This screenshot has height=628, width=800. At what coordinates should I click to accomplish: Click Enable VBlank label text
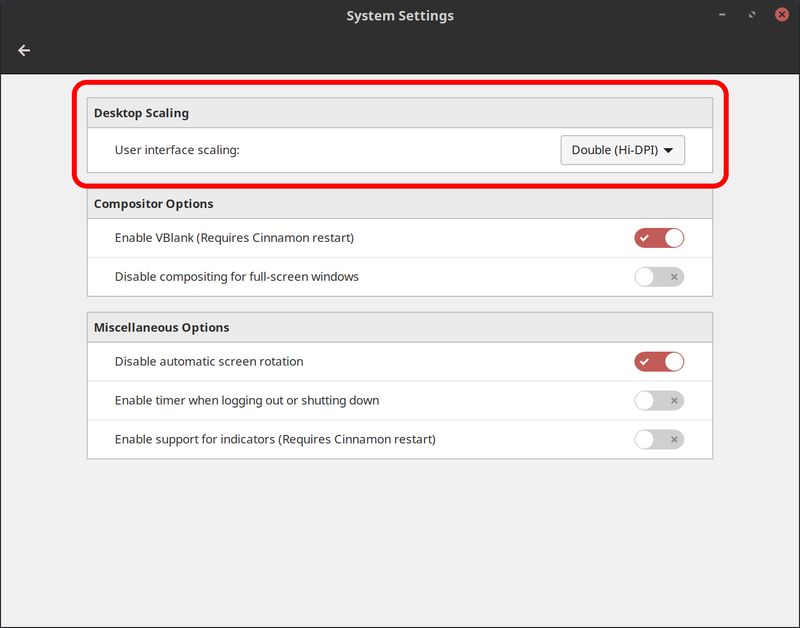click(234, 238)
